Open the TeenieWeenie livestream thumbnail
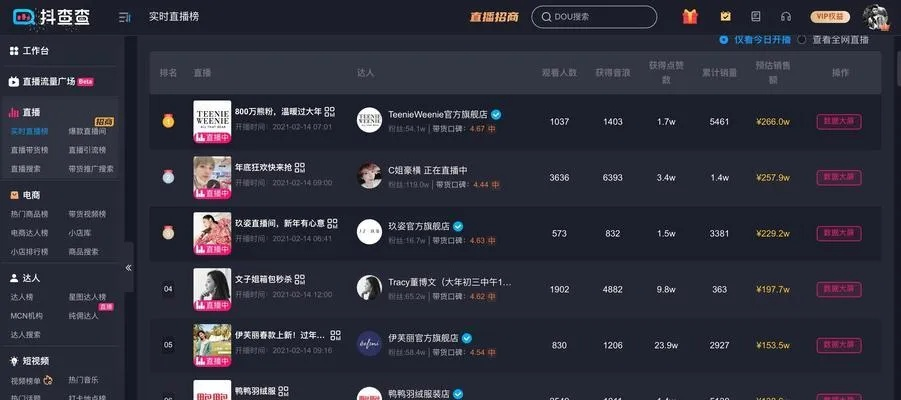The width and height of the screenshot is (901, 400). tap(212, 122)
